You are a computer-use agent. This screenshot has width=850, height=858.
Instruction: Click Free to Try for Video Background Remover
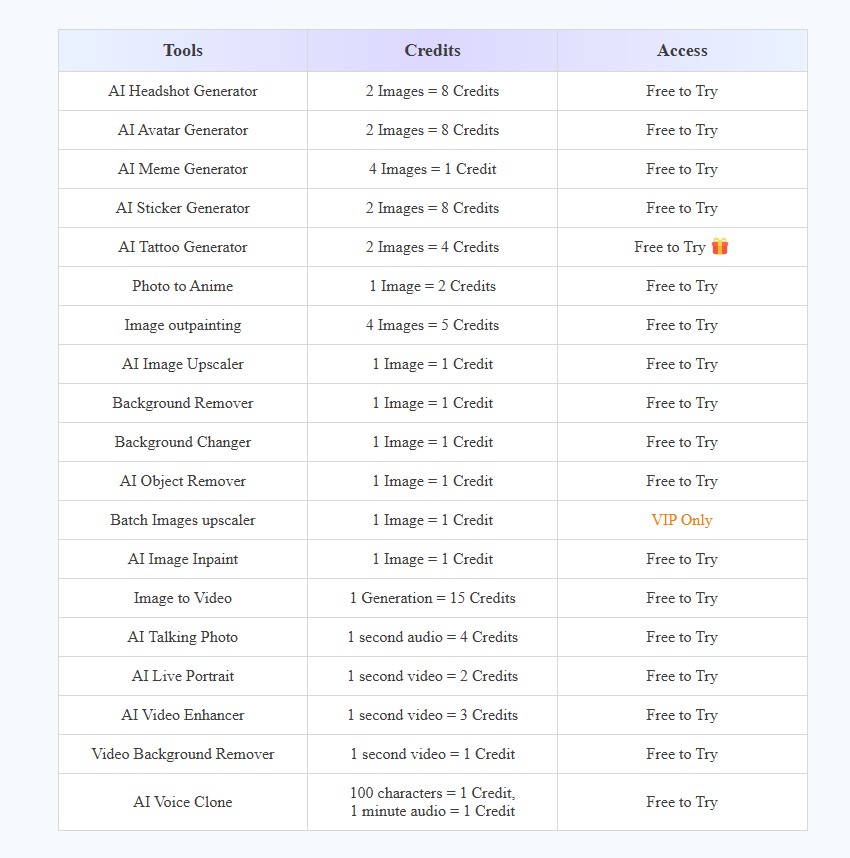682,754
